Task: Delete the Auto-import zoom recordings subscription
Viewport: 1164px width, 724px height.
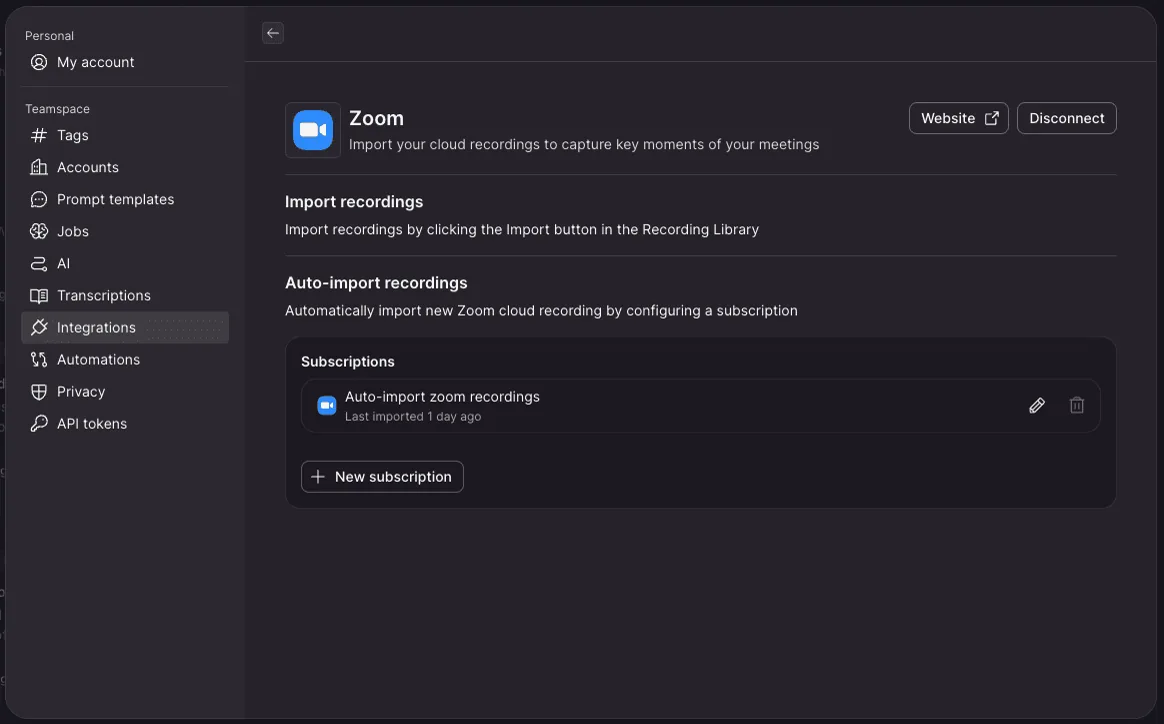Action: pyautogui.click(x=1076, y=405)
